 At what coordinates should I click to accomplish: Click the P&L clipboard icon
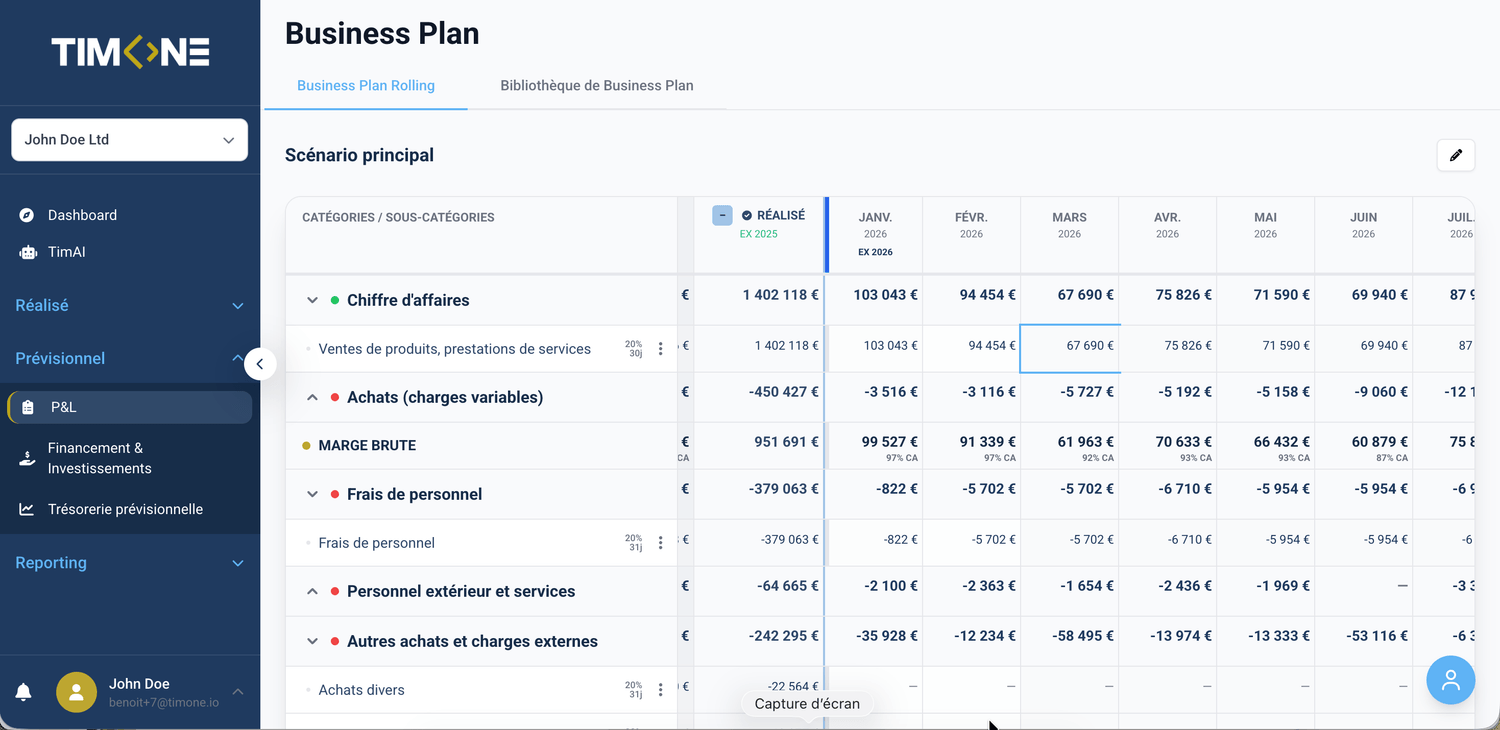tap(28, 407)
